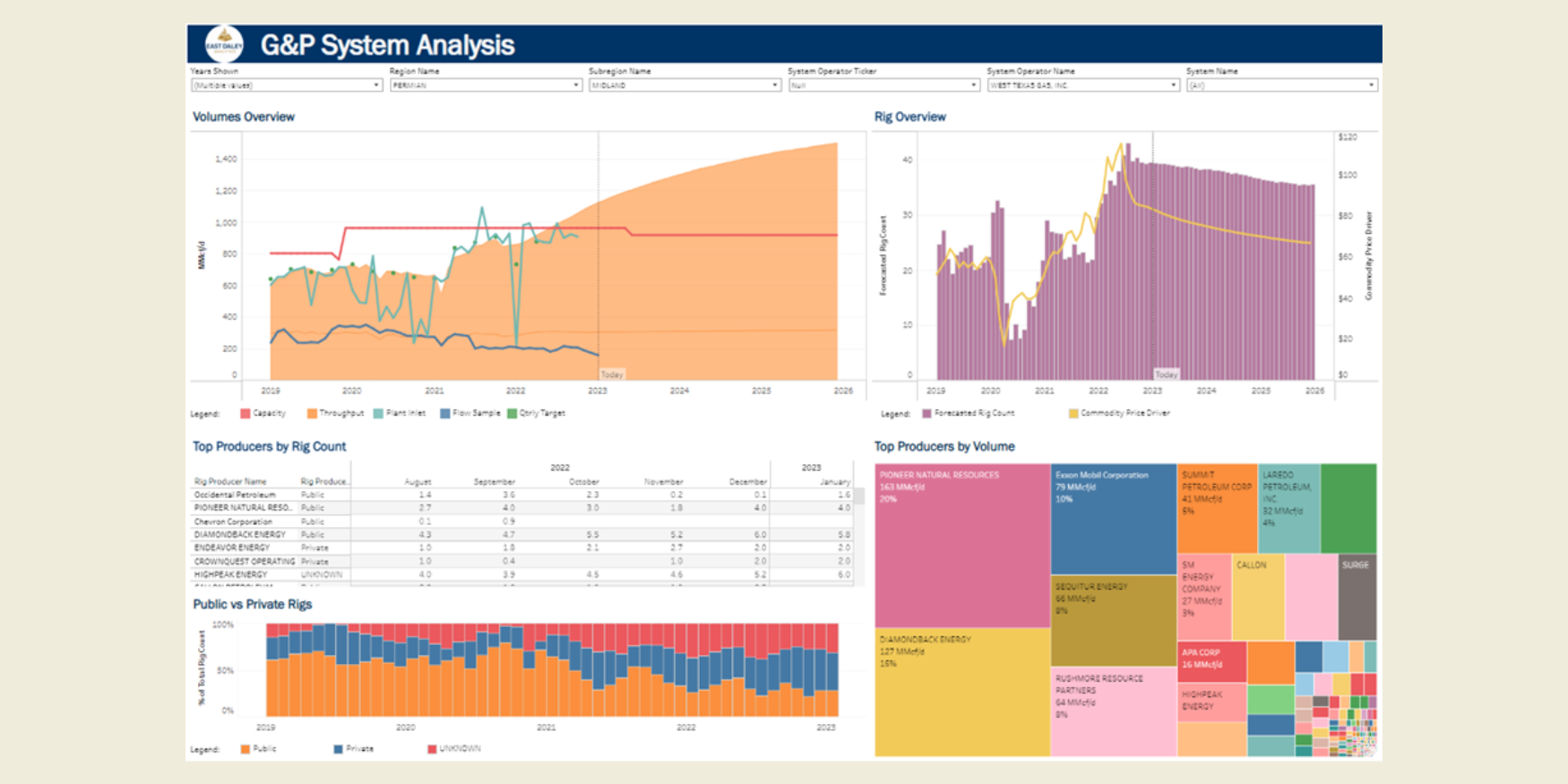This screenshot has height=784, width=1568.
Task: Click the Private legend swatch
Action: click(x=338, y=749)
